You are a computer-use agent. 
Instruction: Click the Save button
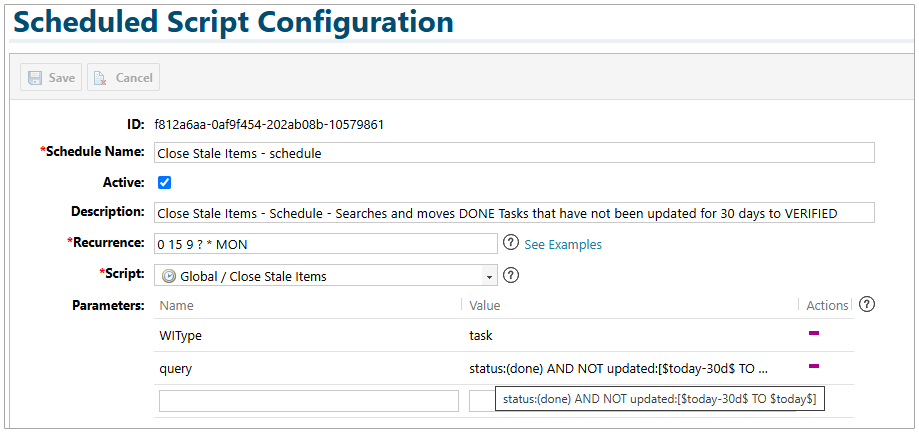(51, 78)
